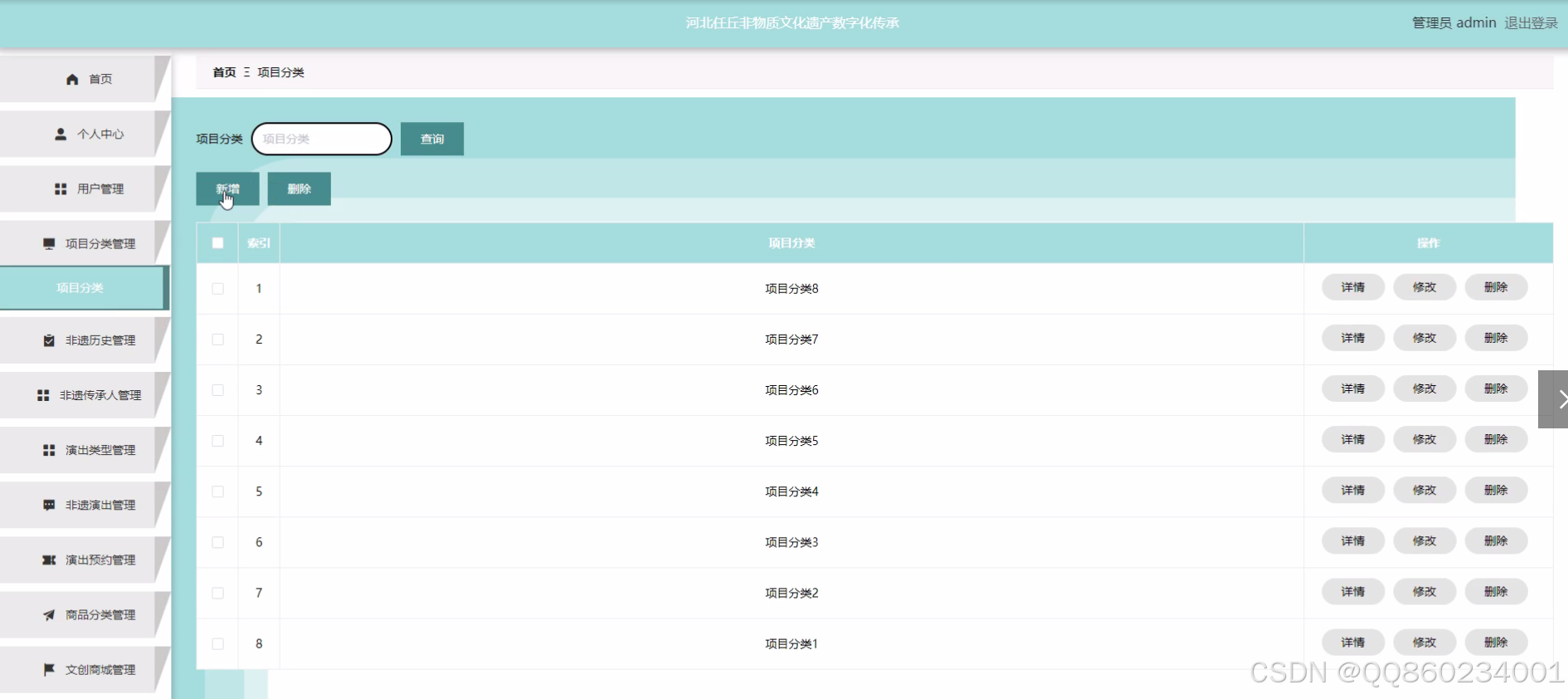Click the 项目分类 column header
The height and width of the screenshot is (699, 1568).
[x=791, y=243]
